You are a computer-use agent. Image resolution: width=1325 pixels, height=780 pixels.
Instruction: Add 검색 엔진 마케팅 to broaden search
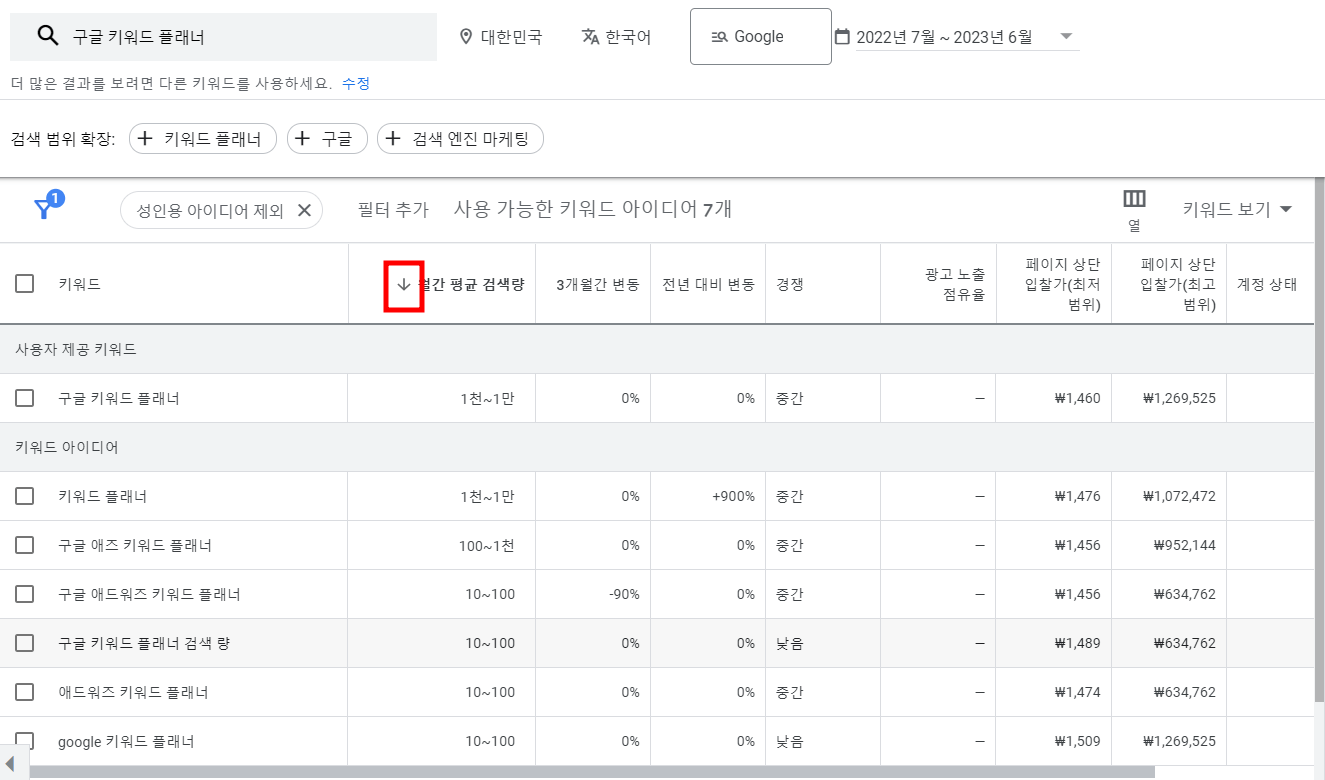tap(460, 139)
